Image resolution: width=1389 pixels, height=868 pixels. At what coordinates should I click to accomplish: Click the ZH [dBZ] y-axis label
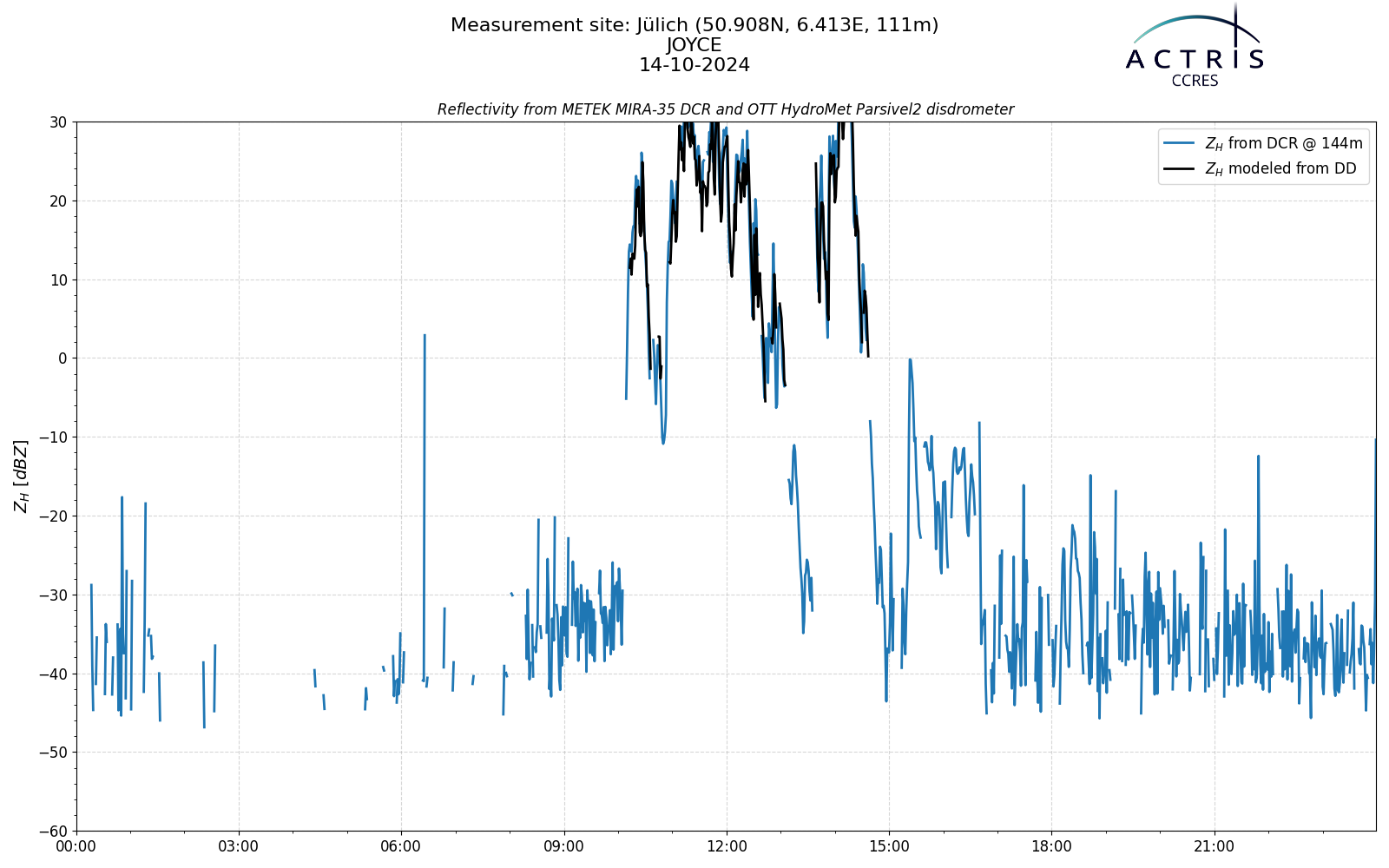point(21,476)
